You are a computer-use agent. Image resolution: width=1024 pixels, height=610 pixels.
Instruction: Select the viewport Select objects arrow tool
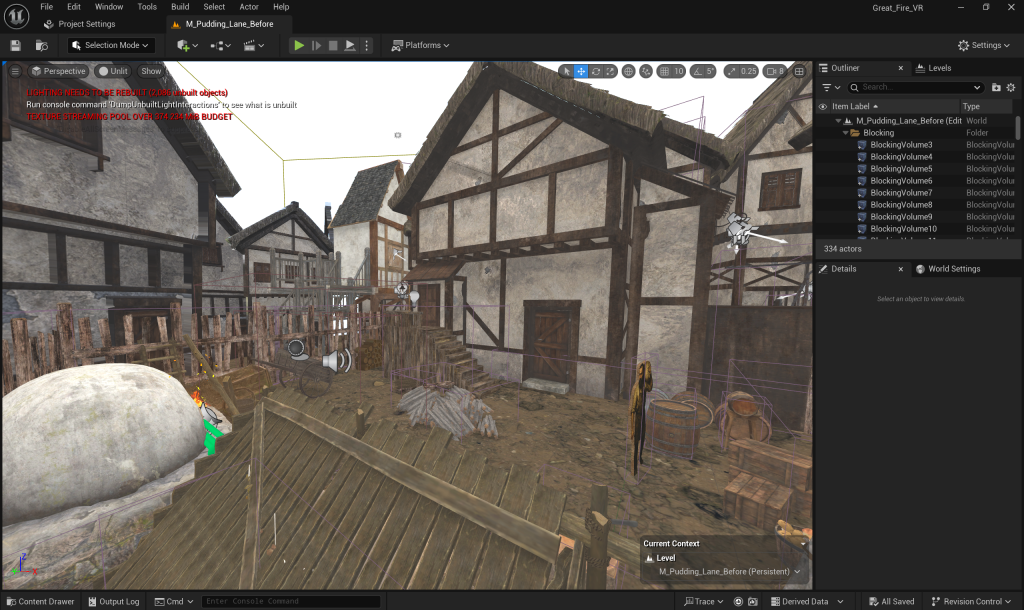(566, 71)
